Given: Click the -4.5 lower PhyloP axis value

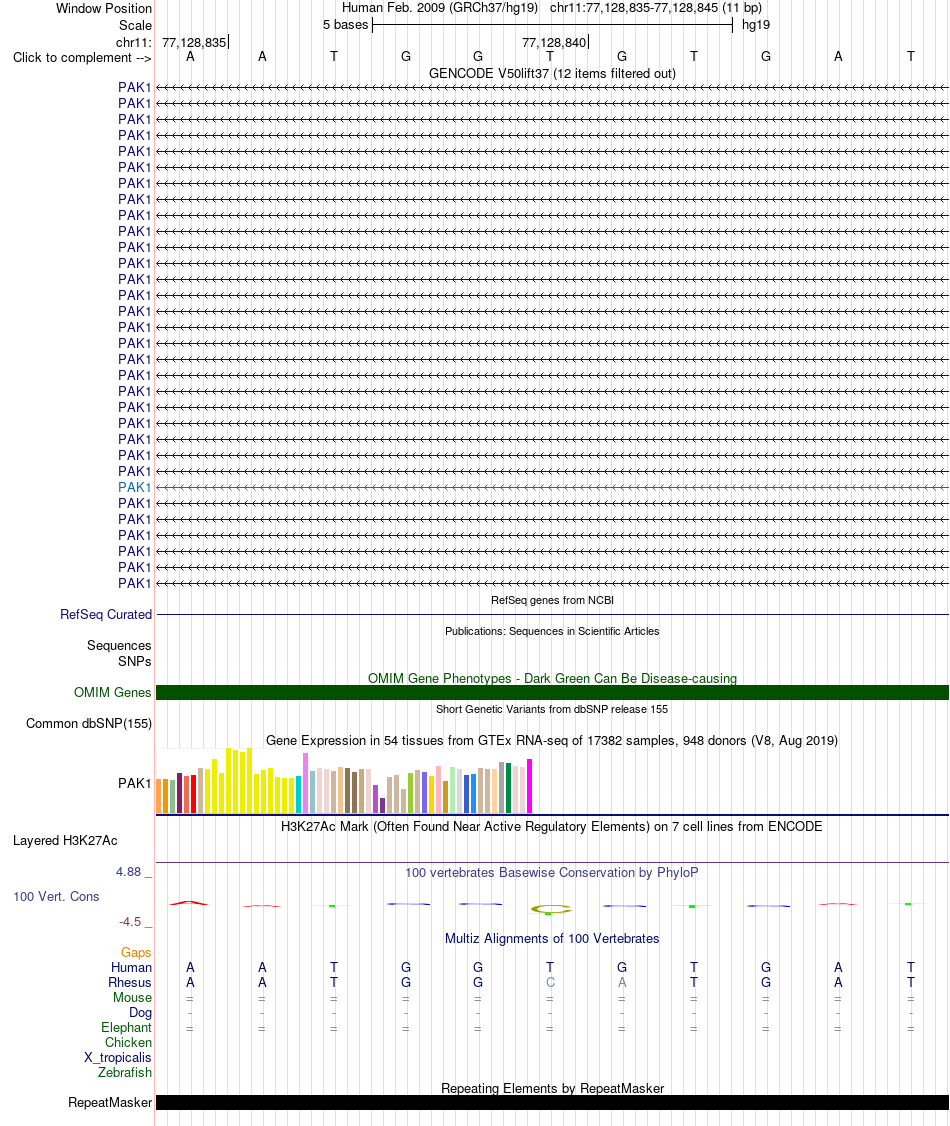Looking at the screenshot, I should coord(130,921).
